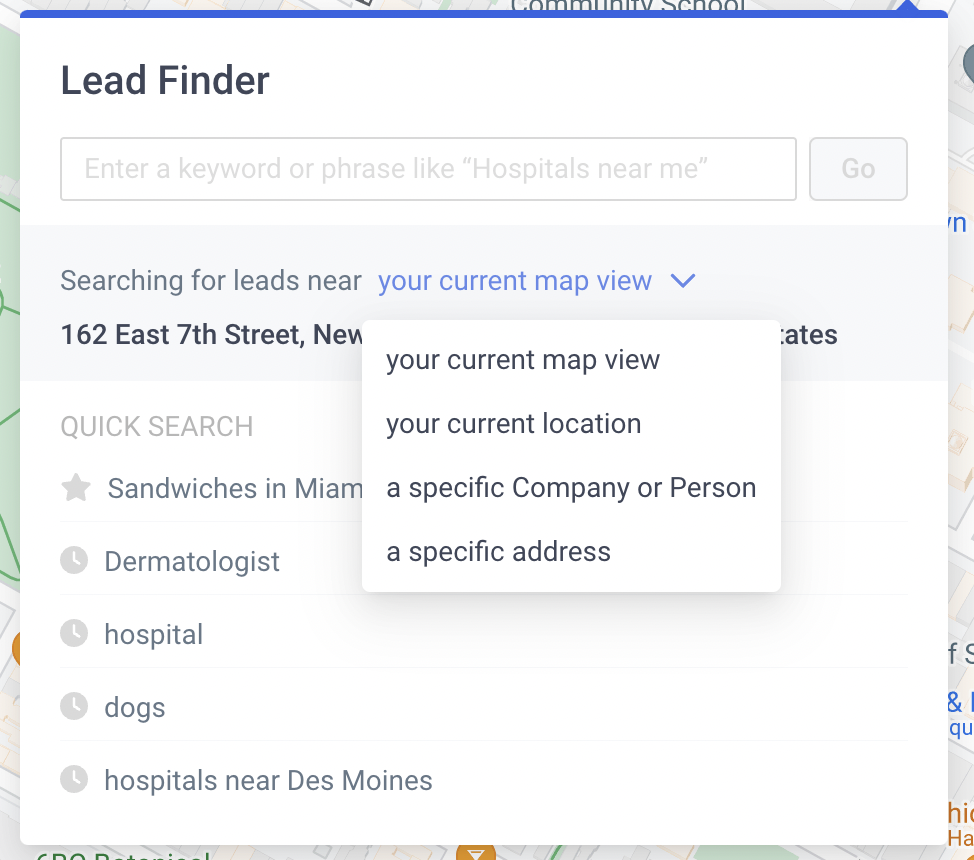The height and width of the screenshot is (860, 974).
Task: Open saved search Sandwiches in Miami
Action: [x=235, y=488]
